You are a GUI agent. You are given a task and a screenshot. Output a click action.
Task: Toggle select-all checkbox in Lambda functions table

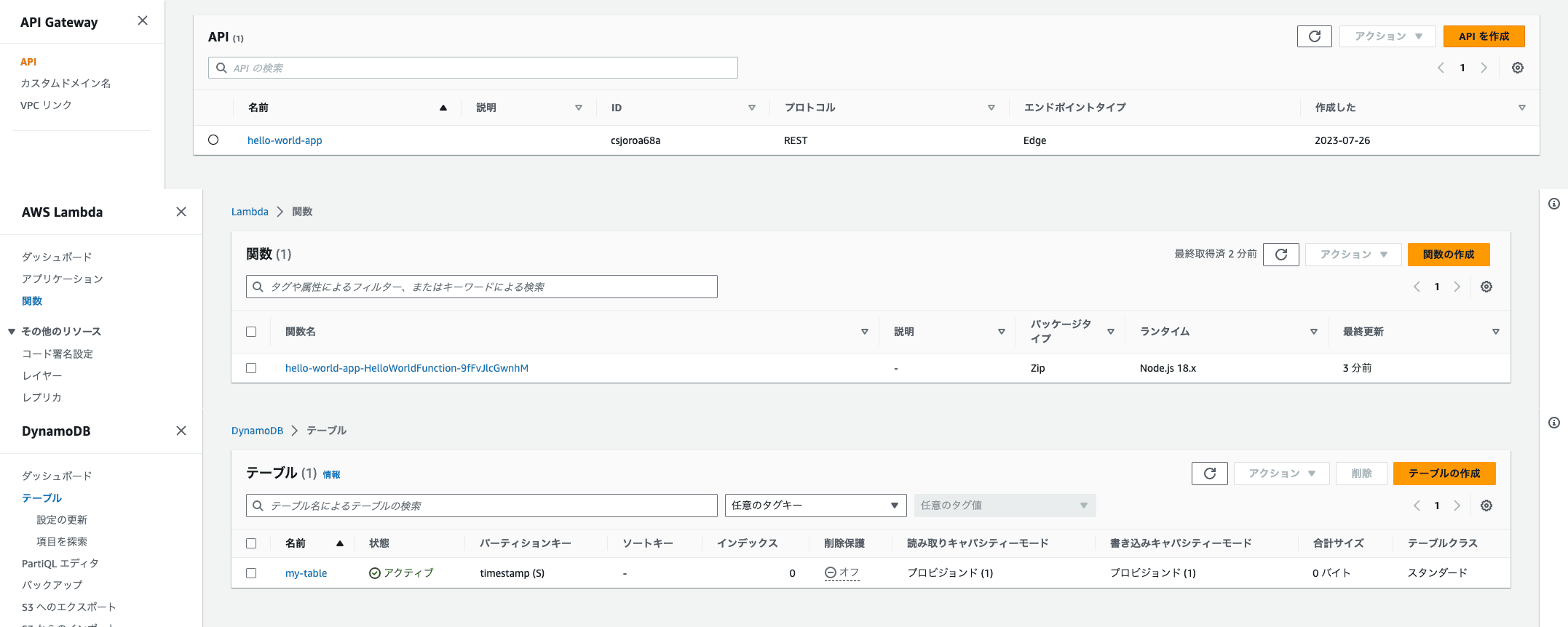coord(251,332)
